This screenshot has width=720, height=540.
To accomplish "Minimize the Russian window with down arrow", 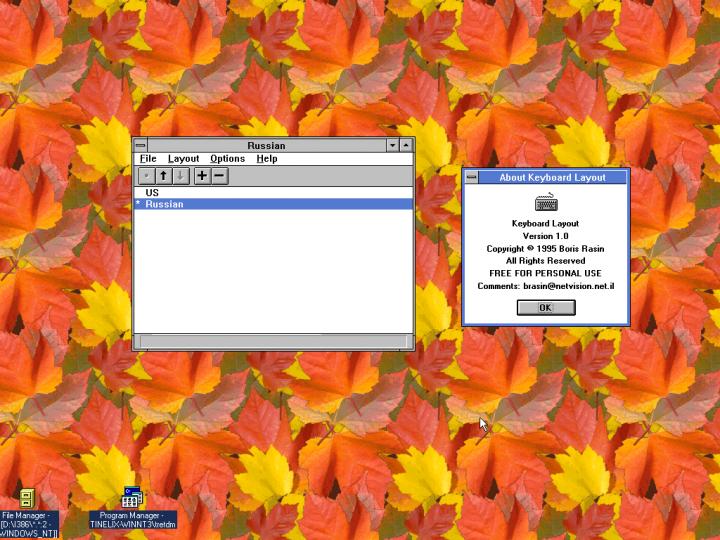I will coord(392,146).
